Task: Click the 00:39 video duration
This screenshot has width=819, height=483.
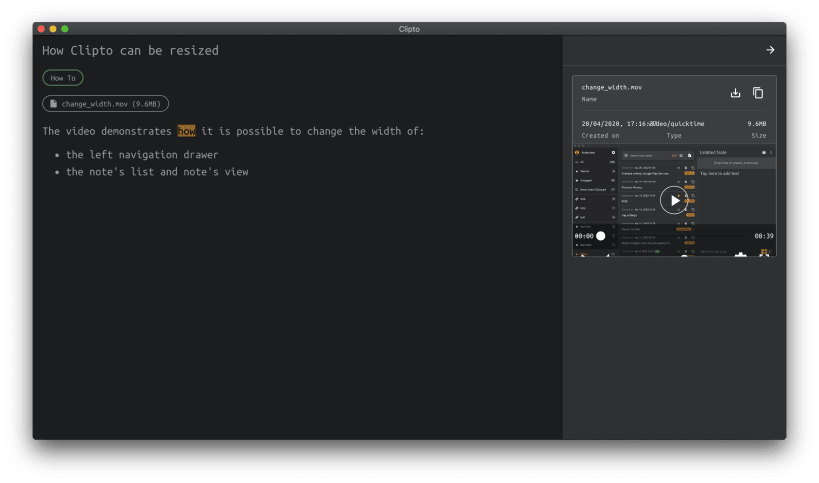Action: coord(764,236)
